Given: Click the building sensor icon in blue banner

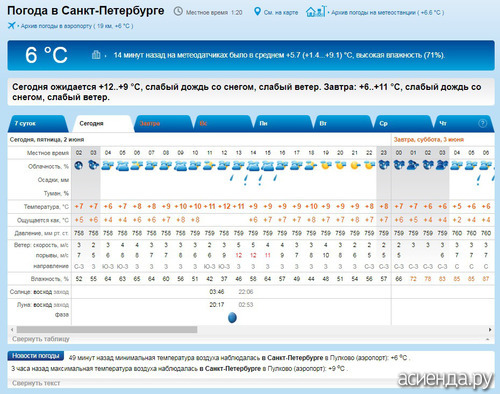Looking at the screenshot, I should [96, 54].
